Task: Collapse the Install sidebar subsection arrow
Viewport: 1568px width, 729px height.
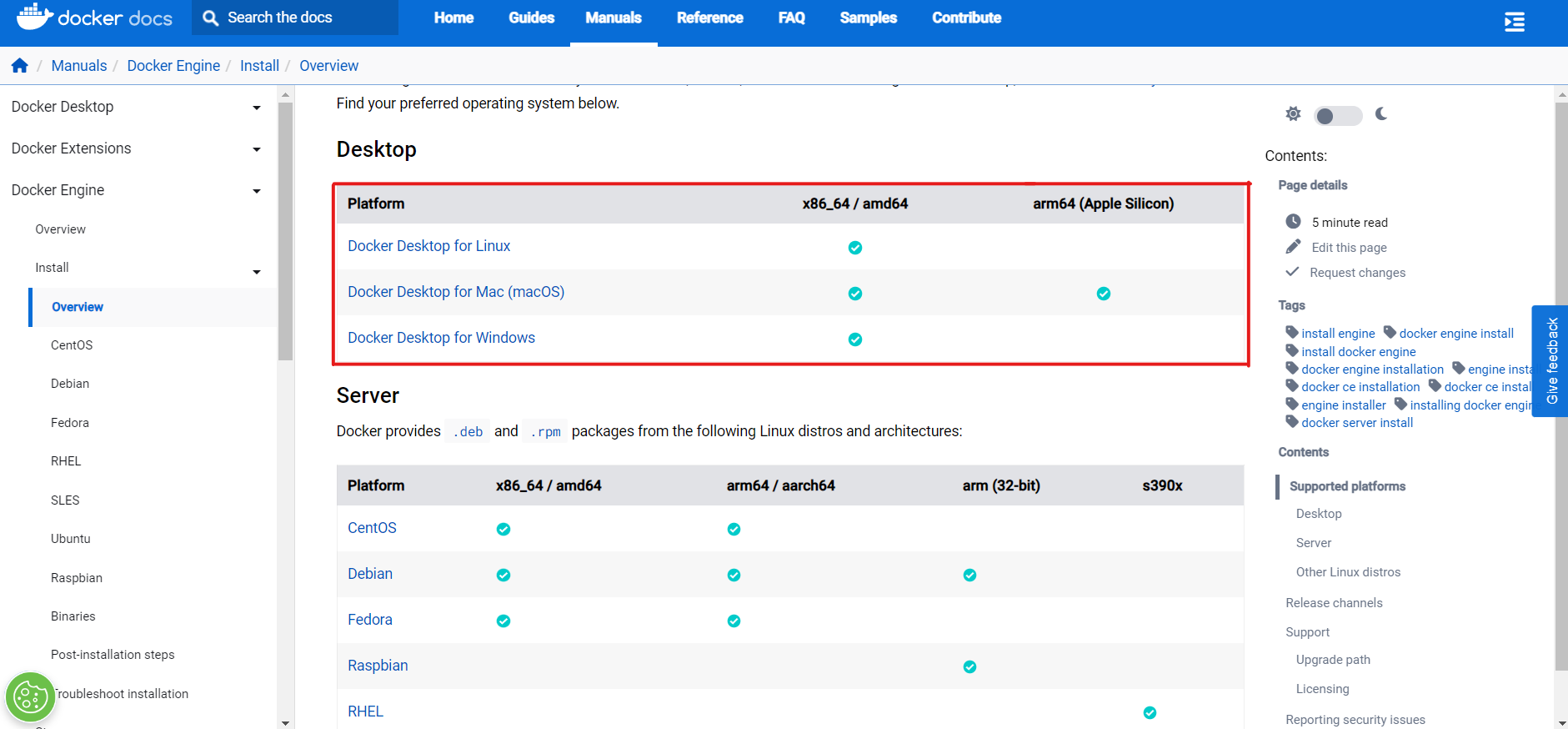Action: point(257,272)
